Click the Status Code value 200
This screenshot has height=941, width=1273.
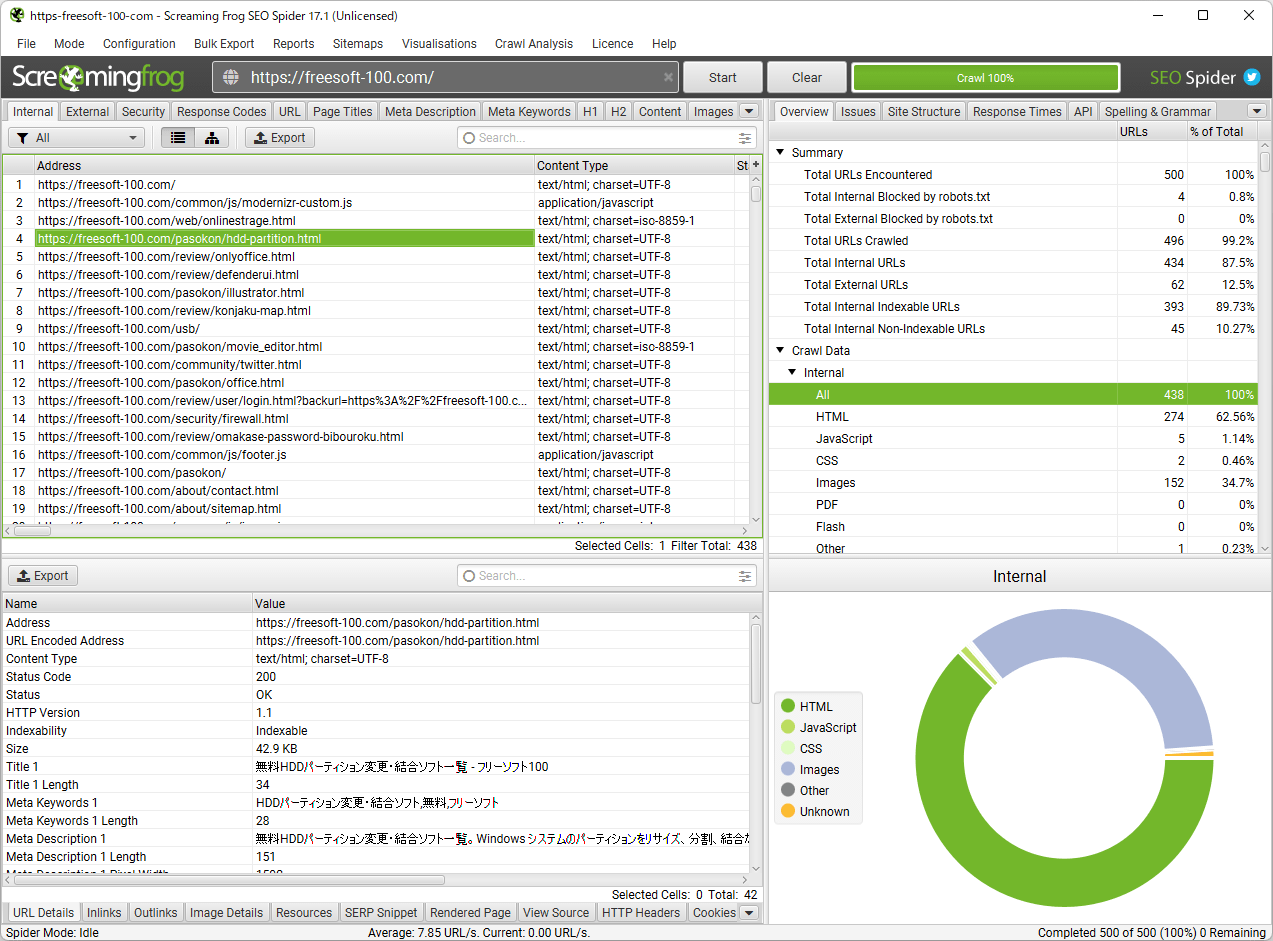[x=266, y=677]
